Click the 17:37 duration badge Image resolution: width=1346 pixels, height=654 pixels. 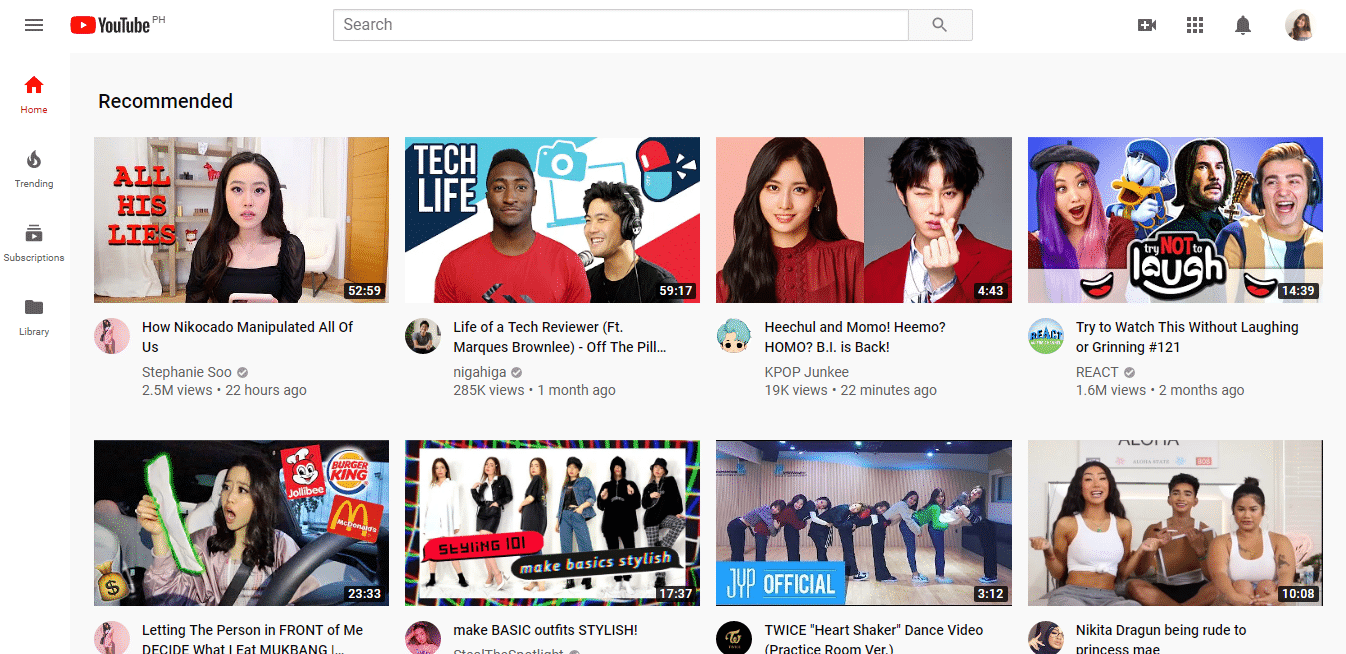point(675,594)
